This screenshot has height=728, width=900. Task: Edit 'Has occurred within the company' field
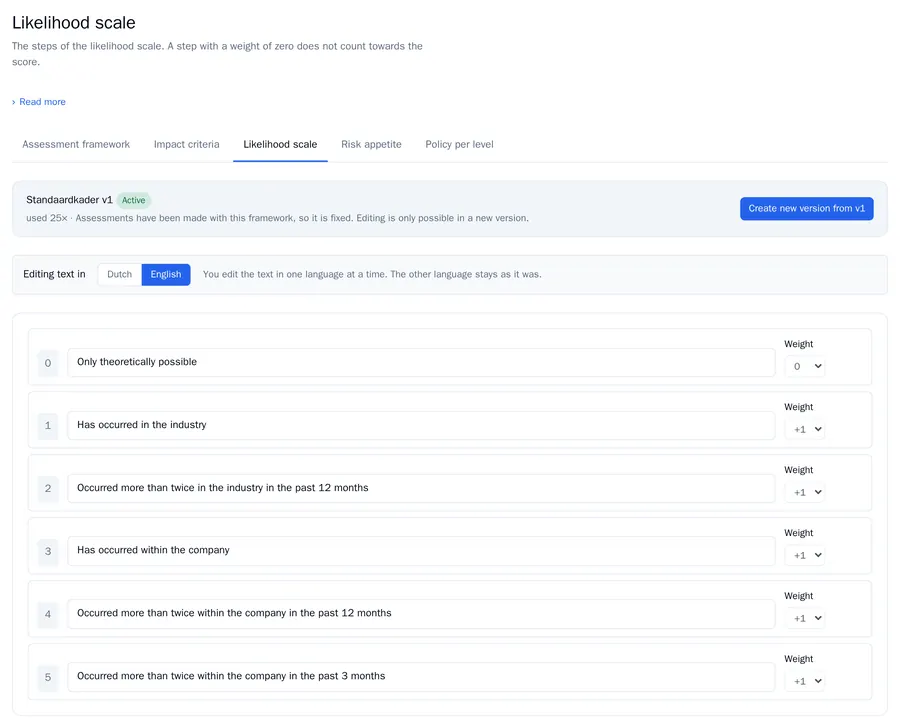421,551
